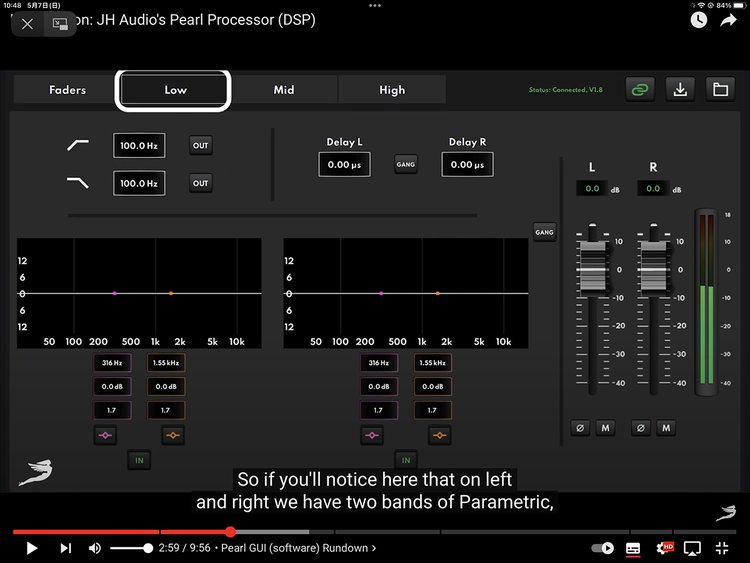Toggle closed captions button
The height and width of the screenshot is (563, 750).
(633, 548)
